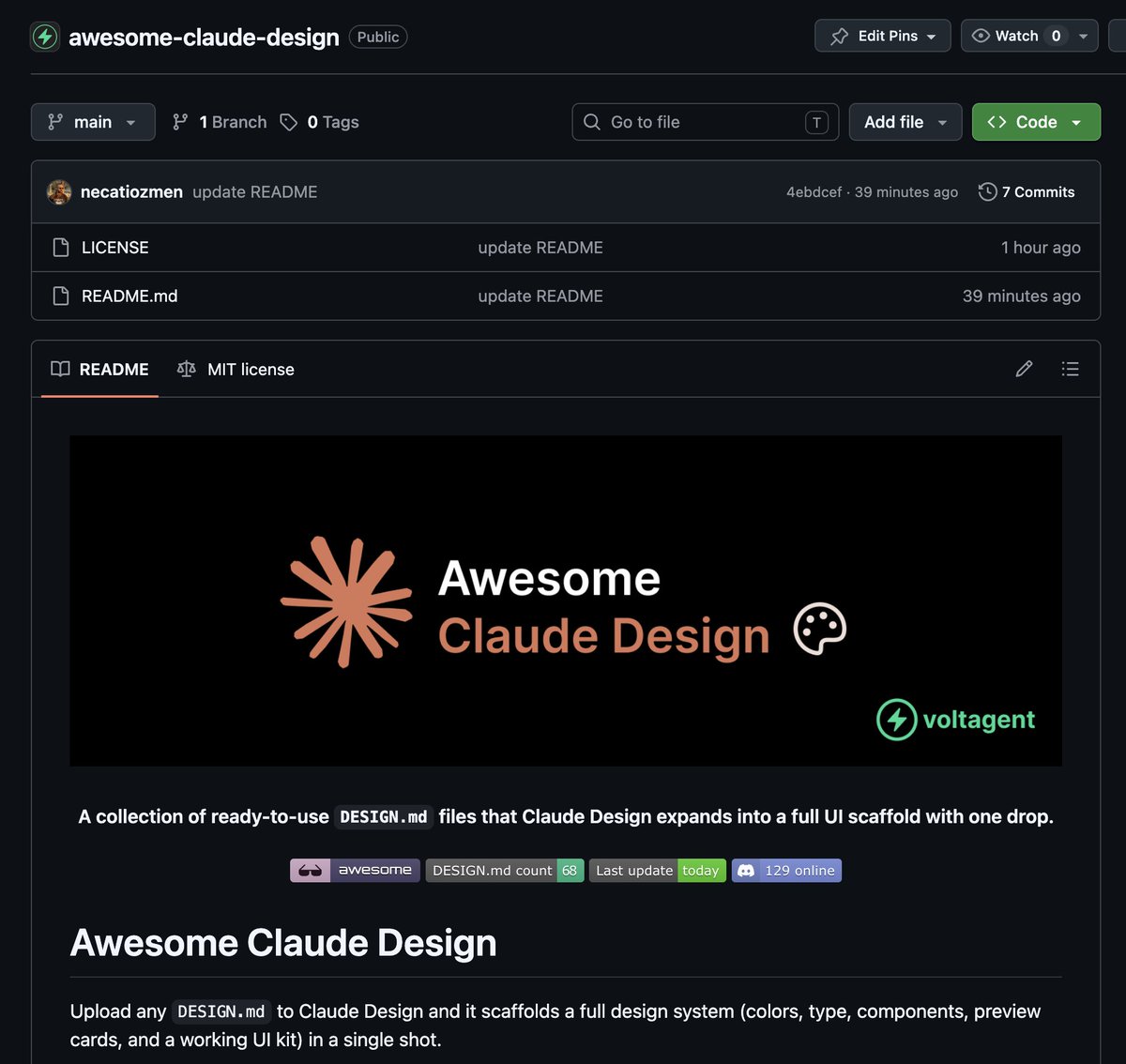Switch to the MIT license tab
The width and height of the screenshot is (1126, 1064).
pos(236,369)
